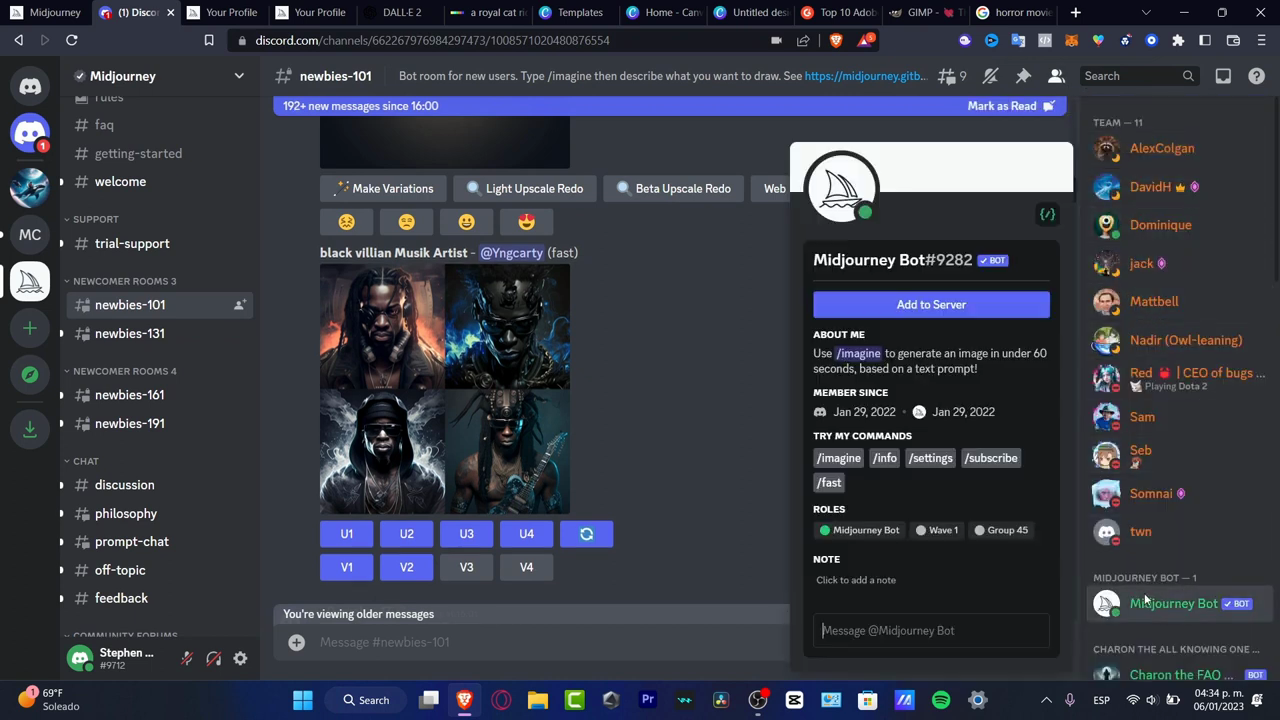Open Windows Start menu
1280x720 pixels.
point(302,700)
